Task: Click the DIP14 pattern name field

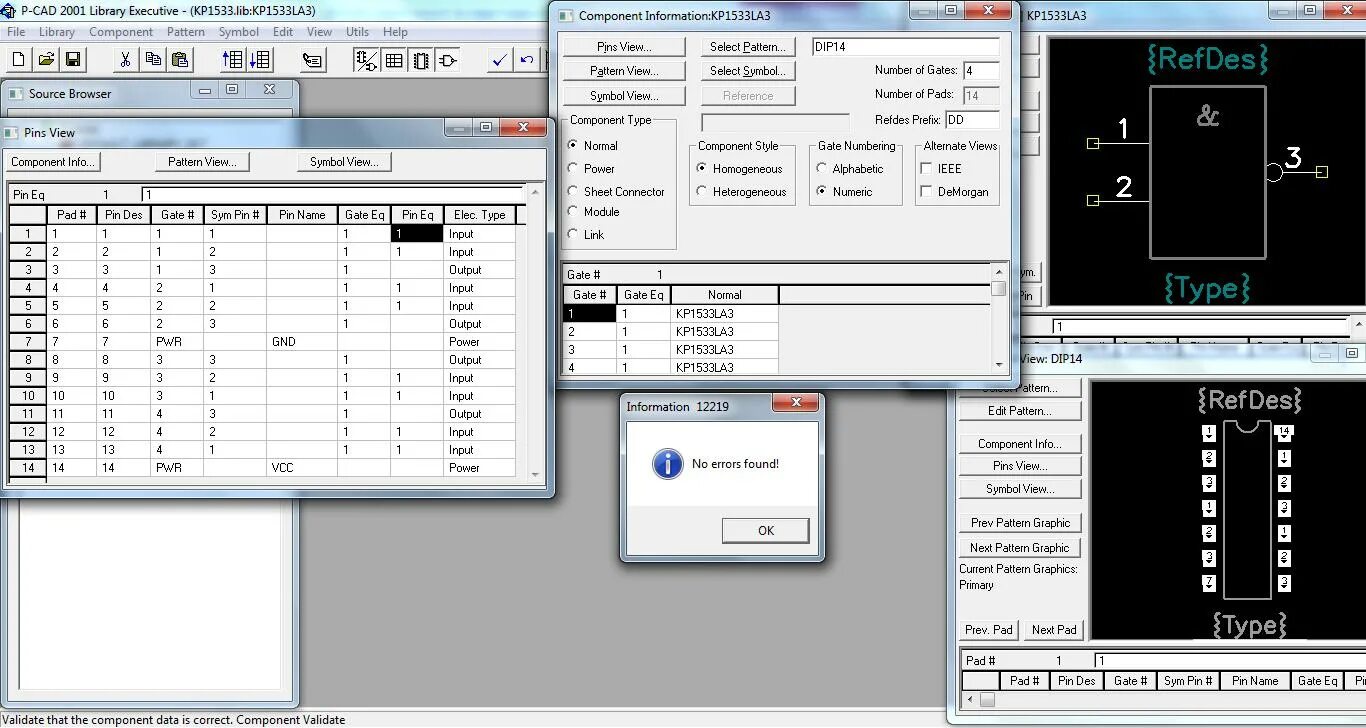Action: pos(906,47)
